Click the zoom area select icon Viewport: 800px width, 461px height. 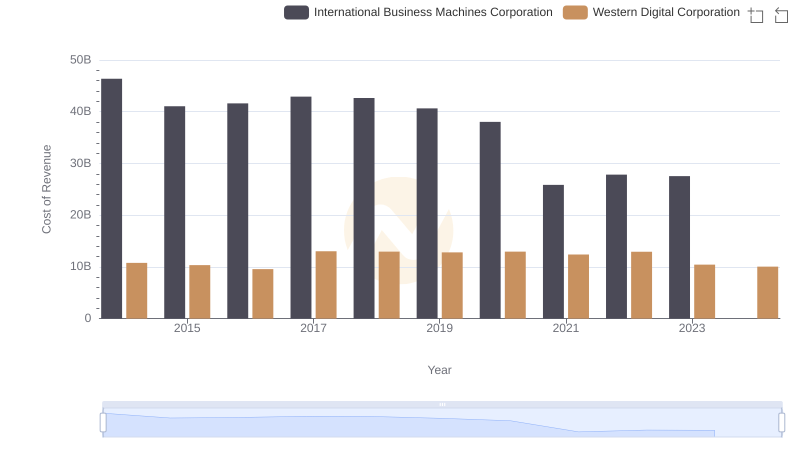(756, 15)
